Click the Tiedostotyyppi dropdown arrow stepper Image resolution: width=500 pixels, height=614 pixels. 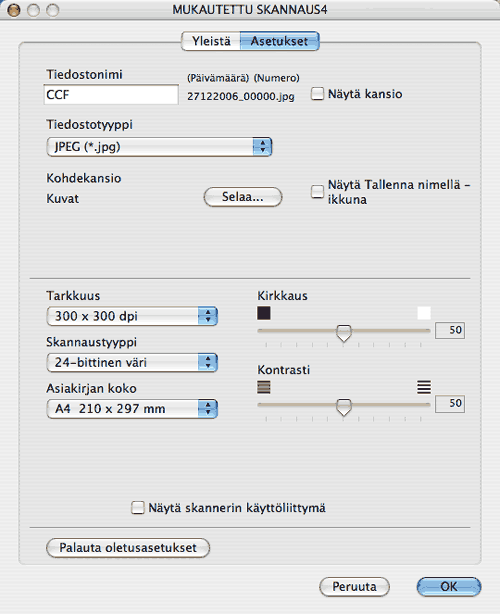262,147
